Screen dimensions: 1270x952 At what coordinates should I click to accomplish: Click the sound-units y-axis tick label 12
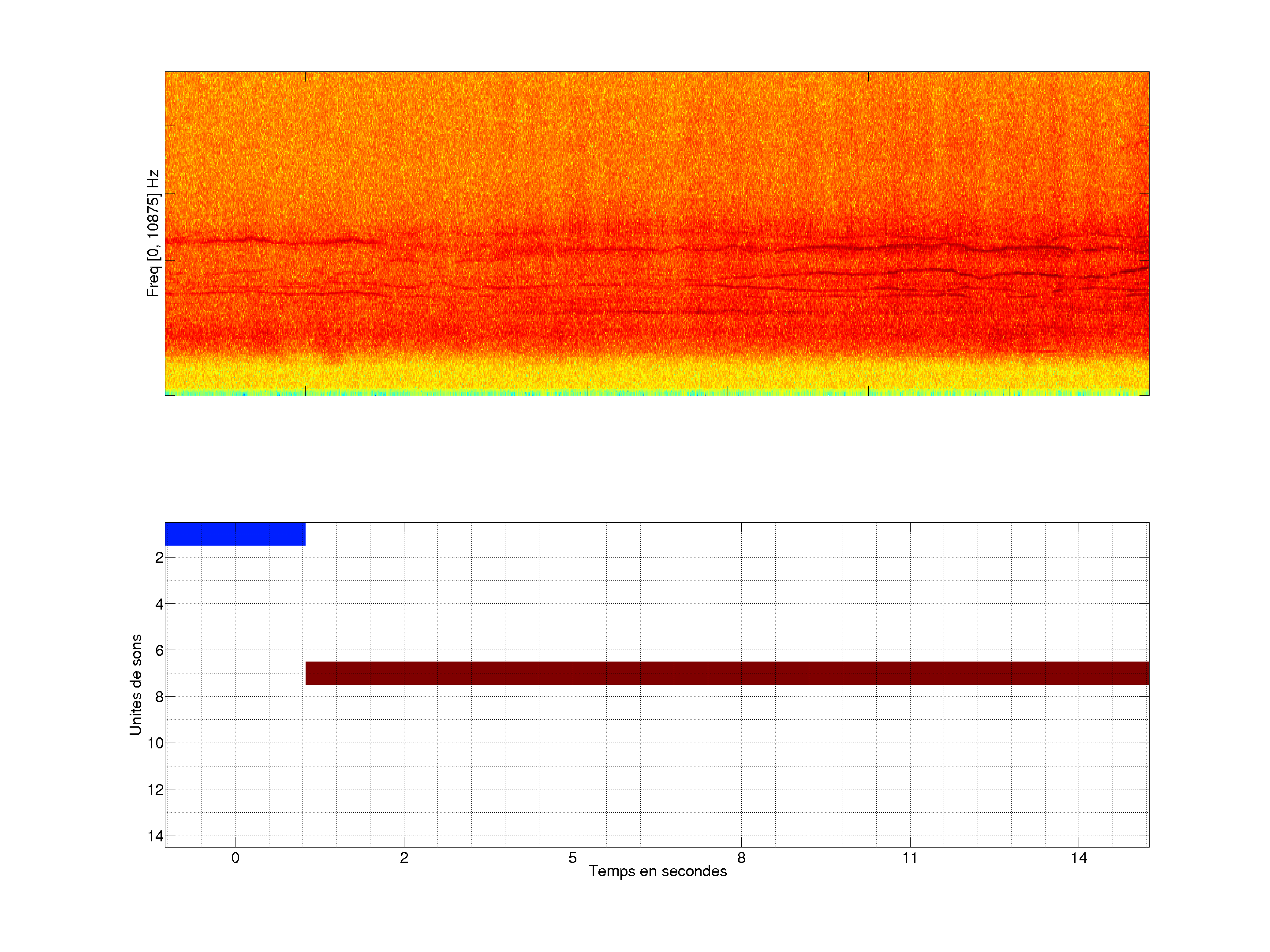tap(156, 790)
